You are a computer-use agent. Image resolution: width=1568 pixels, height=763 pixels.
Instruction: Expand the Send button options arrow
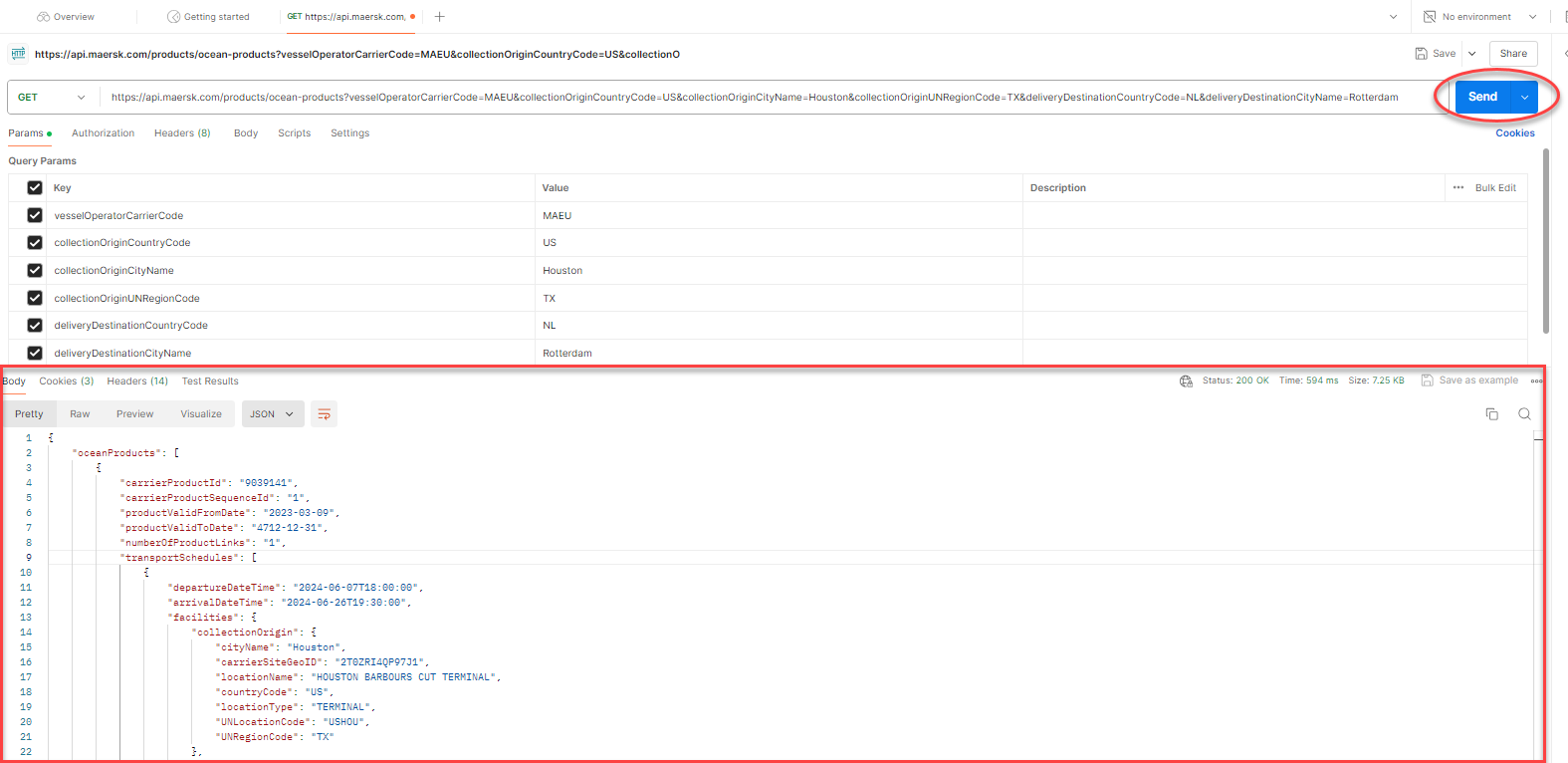[1524, 98]
